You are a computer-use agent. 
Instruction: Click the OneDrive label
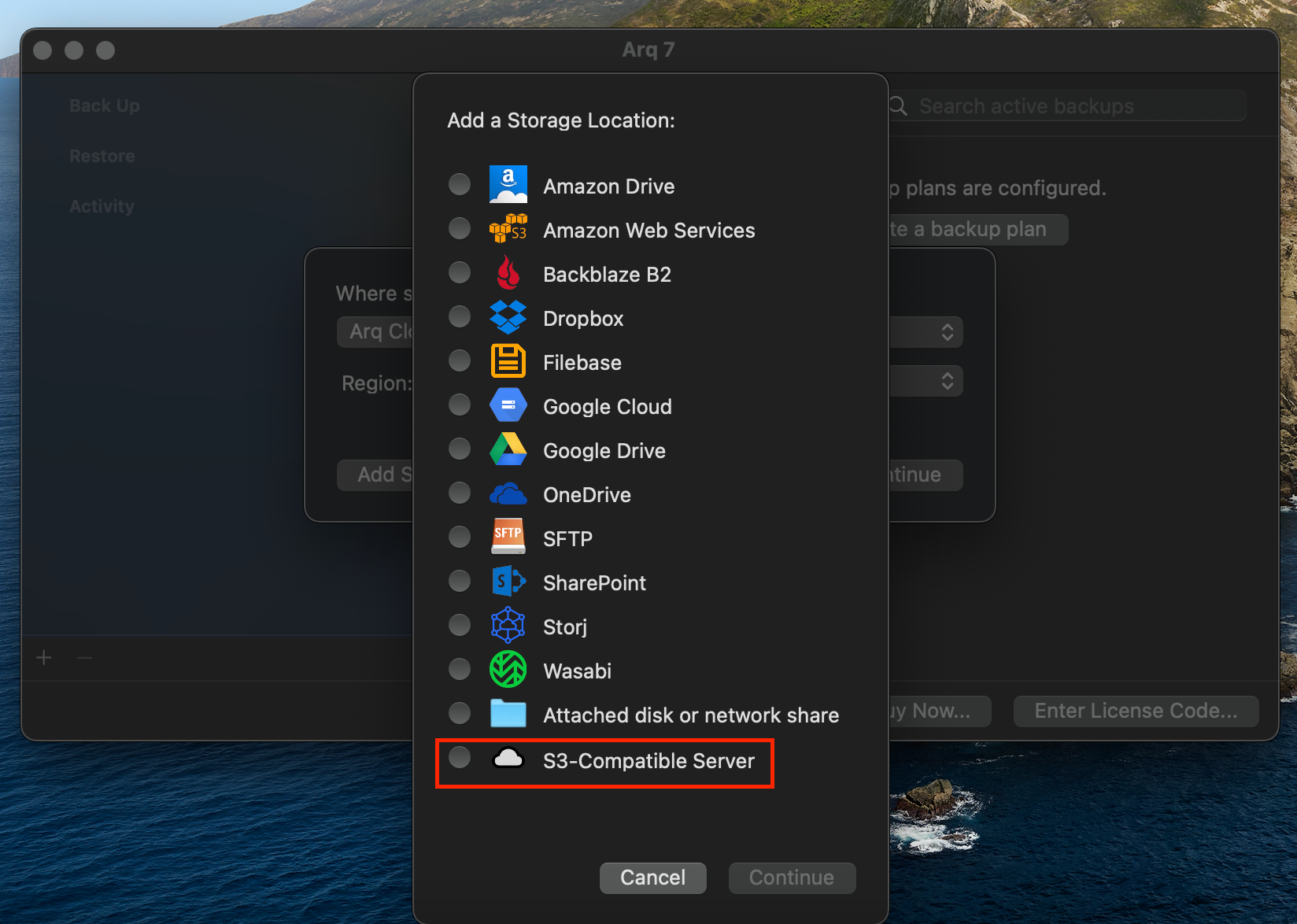(586, 494)
